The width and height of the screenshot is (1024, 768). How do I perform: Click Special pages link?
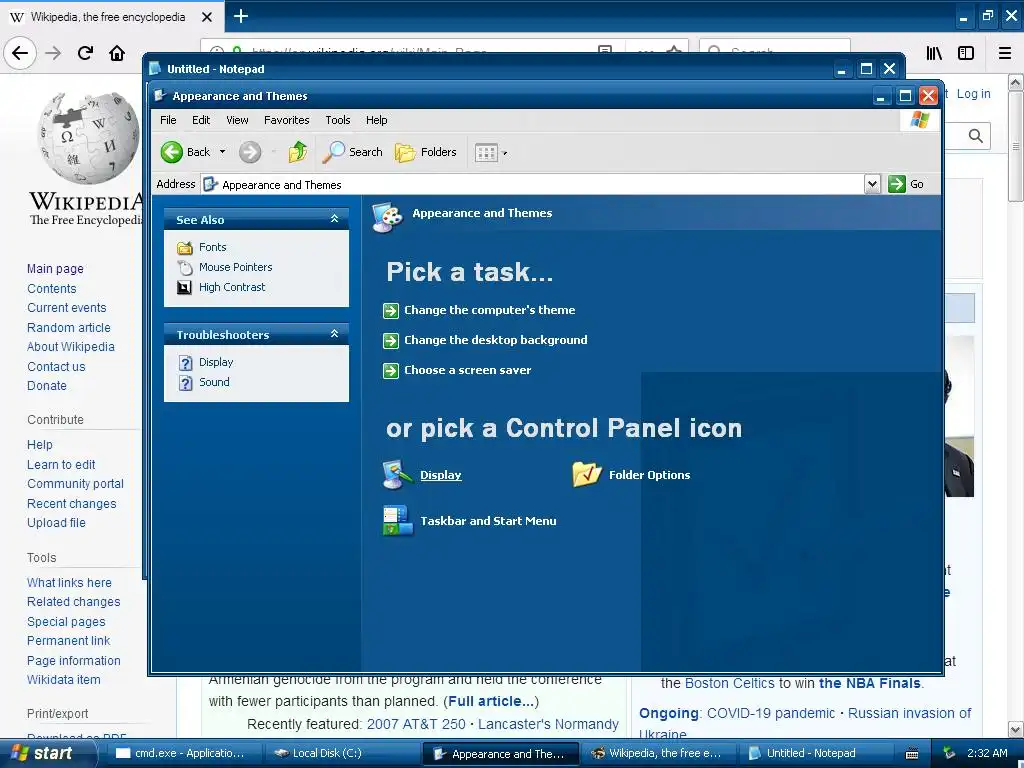click(x=66, y=622)
